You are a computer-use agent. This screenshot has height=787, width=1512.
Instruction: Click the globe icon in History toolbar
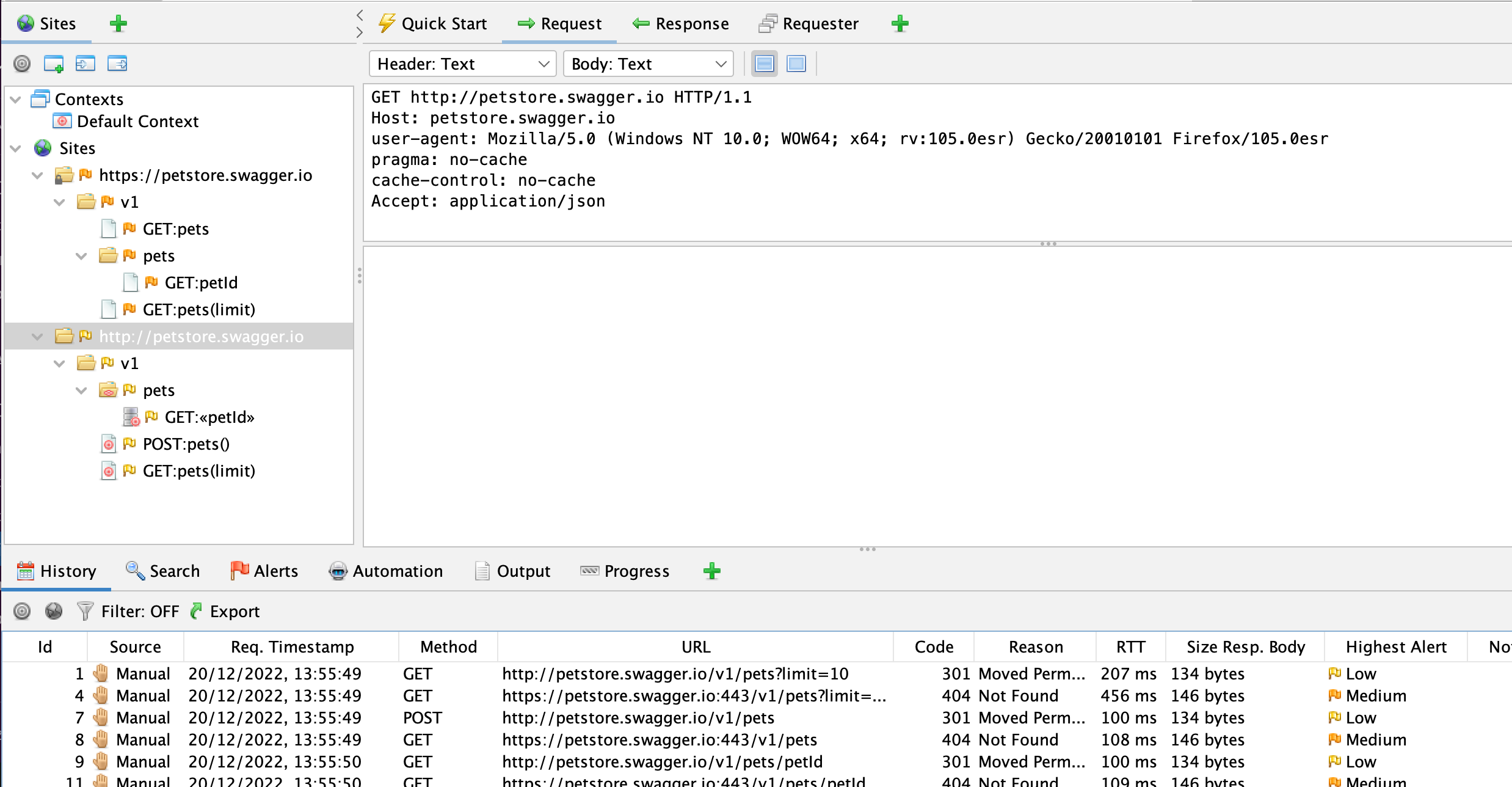pyautogui.click(x=54, y=611)
